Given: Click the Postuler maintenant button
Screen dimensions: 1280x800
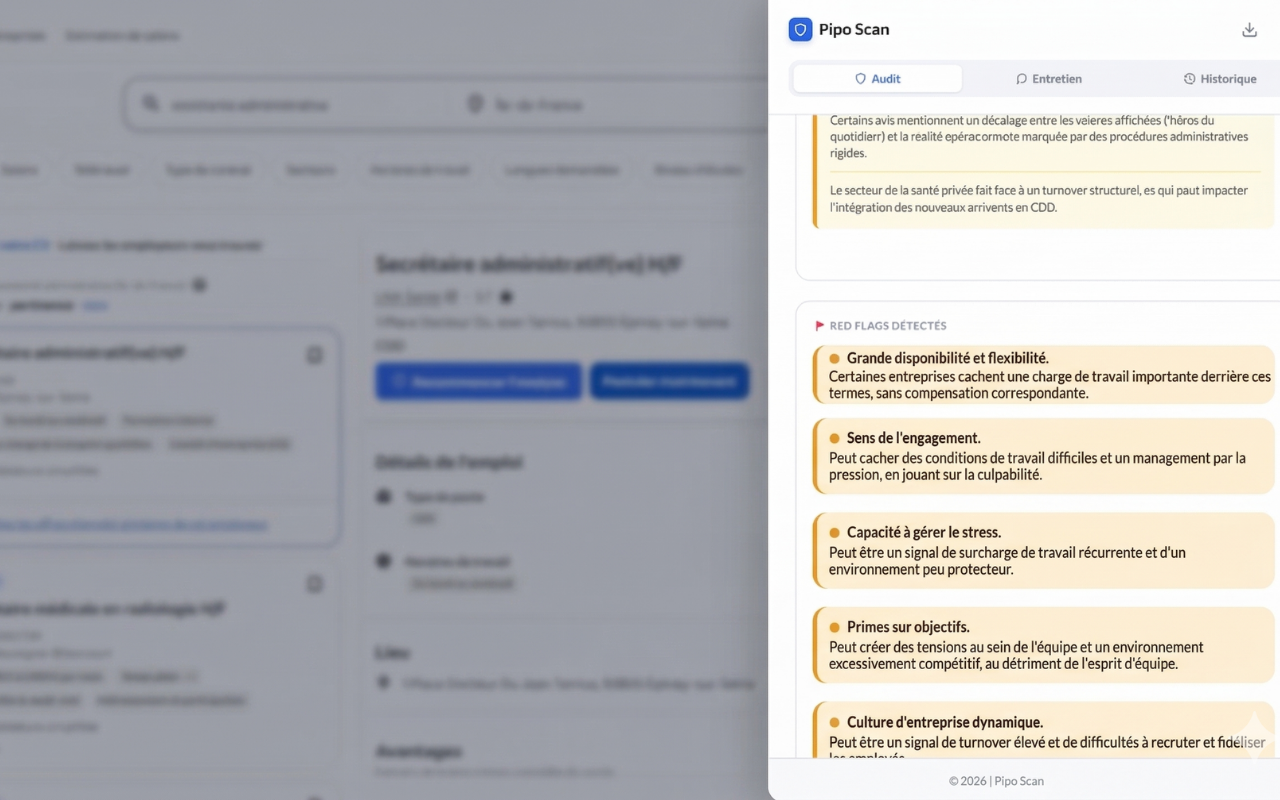Looking at the screenshot, I should [x=669, y=381].
